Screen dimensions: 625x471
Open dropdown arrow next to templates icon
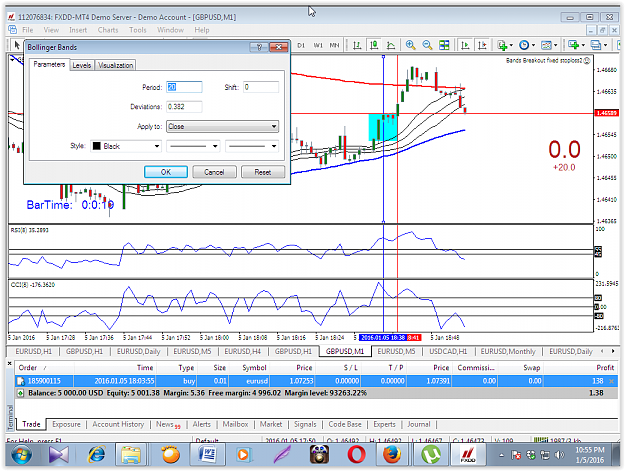click(555, 45)
